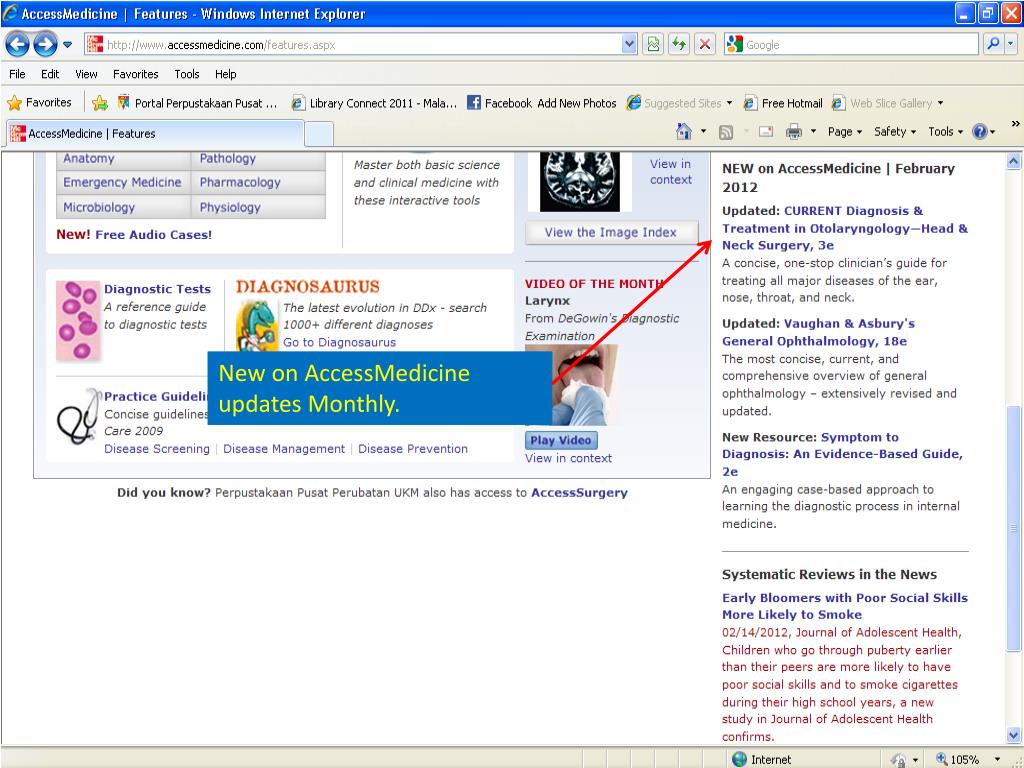Click the RSS Feeds icon
Viewport: 1024px width, 768px height.
pyautogui.click(x=726, y=132)
